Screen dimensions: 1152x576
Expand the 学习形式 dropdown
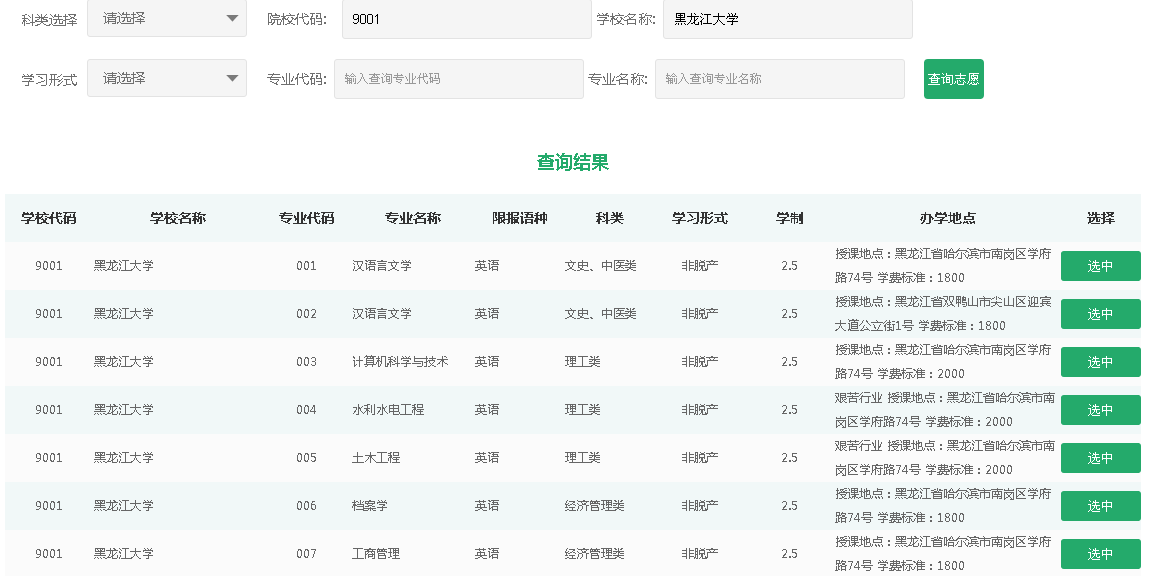pyautogui.click(x=166, y=78)
